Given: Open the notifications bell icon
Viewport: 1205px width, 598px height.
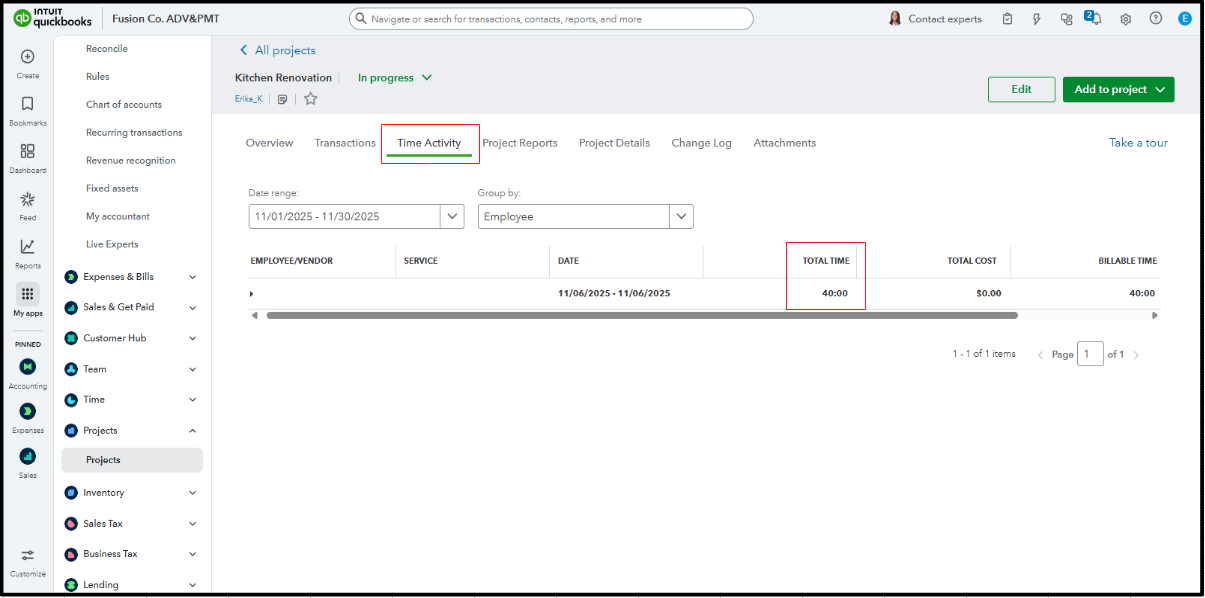Looking at the screenshot, I should coord(1094,18).
